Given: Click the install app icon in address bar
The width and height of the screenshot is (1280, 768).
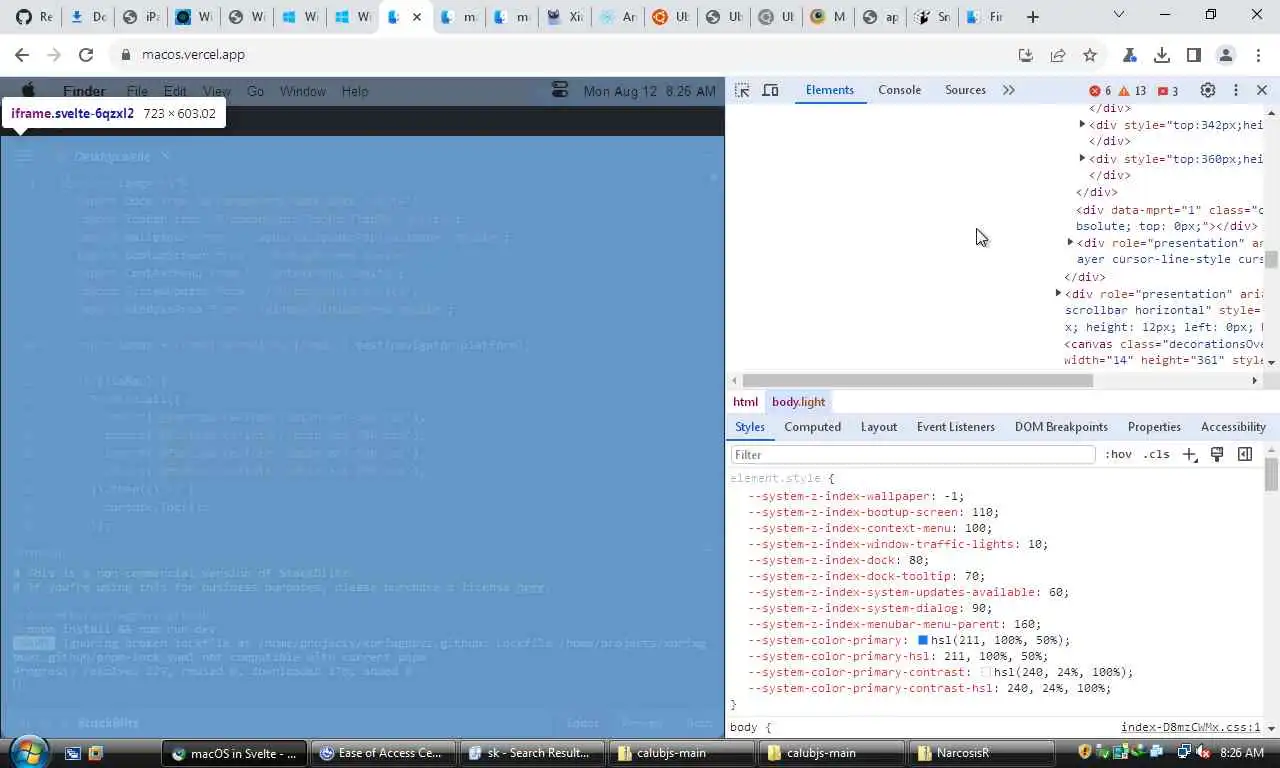Looking at the screenshot, I should [1026, 55].
